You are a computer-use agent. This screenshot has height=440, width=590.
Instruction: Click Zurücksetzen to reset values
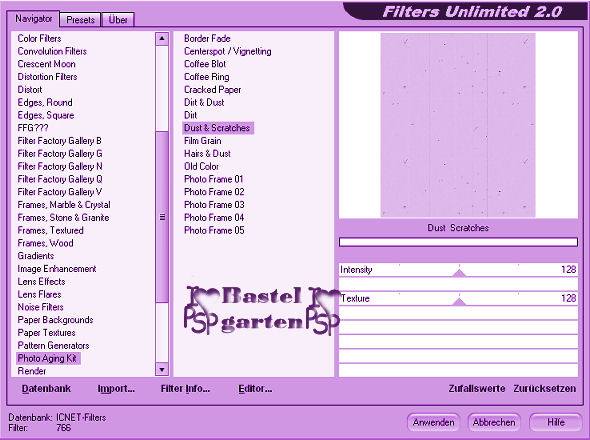[544, 389]
